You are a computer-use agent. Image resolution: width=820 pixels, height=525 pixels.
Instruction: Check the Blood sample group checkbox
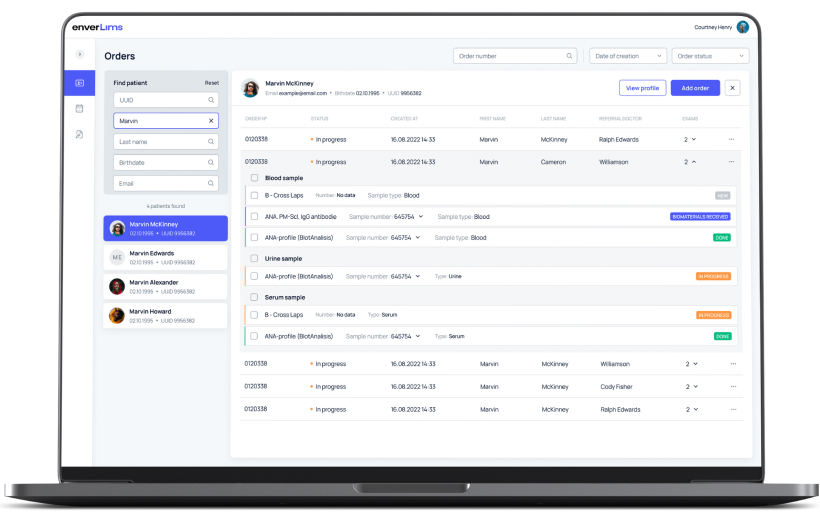254,178
